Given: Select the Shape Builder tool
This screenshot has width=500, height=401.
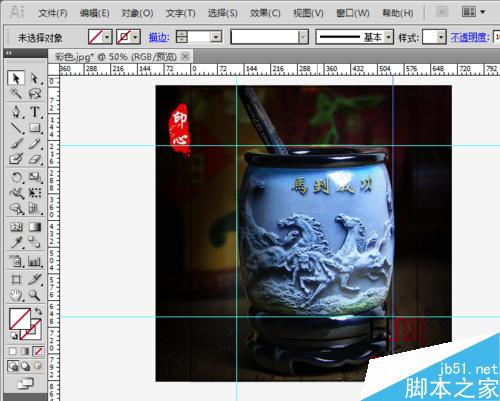Looking at the screenshot, I should [15, 209].
